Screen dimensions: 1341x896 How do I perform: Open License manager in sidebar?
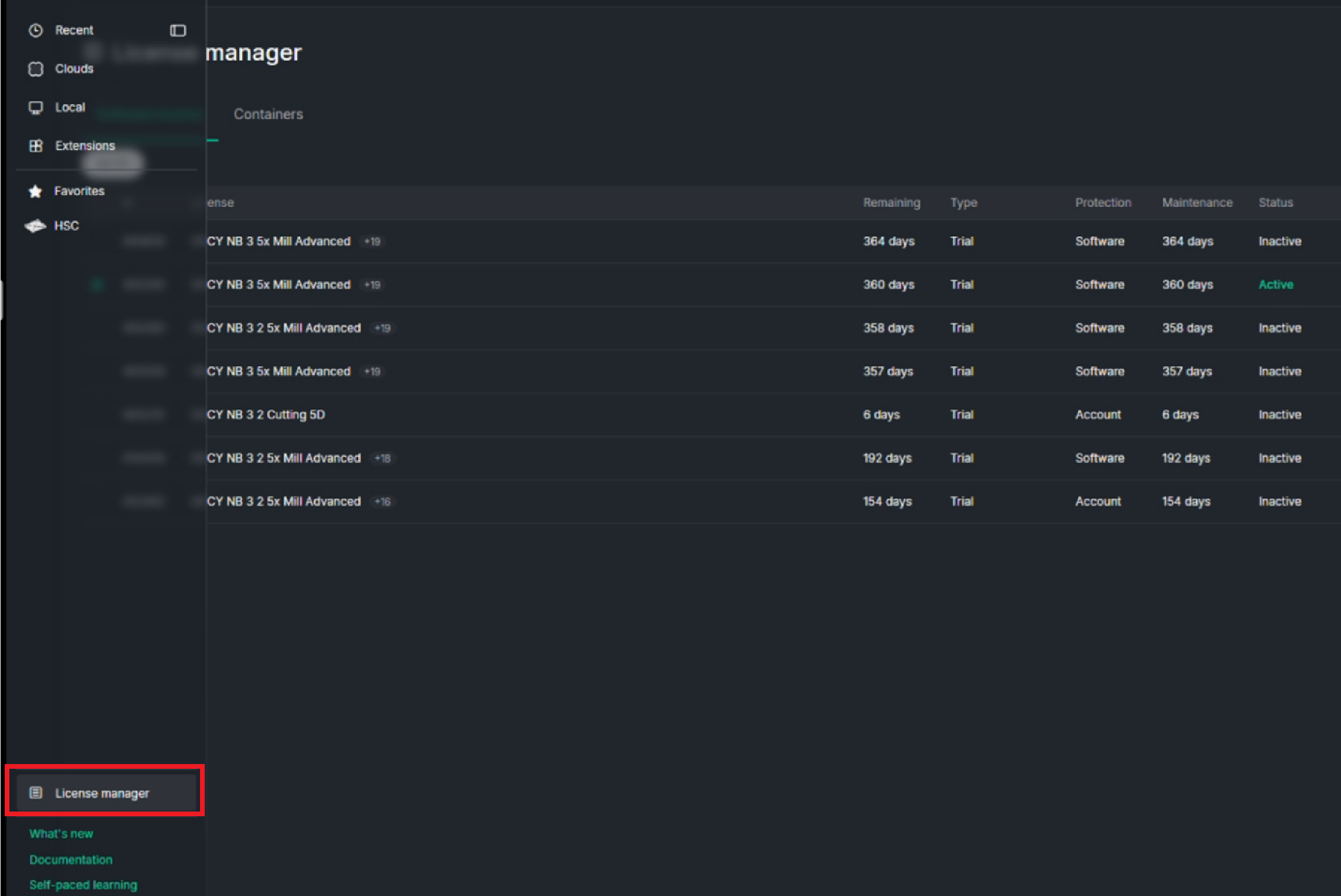106,793
